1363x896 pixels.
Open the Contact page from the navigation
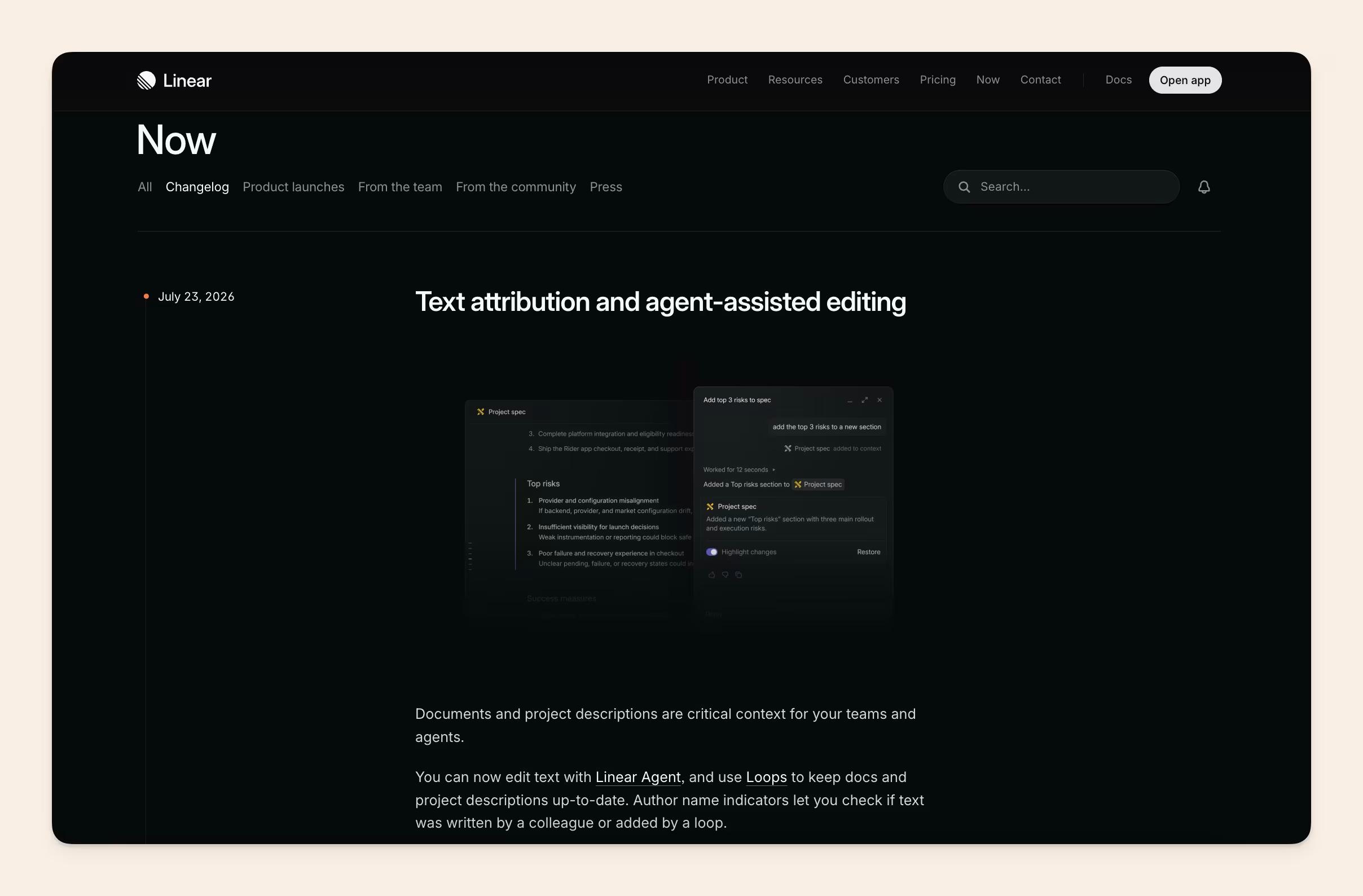point(1040,80)
